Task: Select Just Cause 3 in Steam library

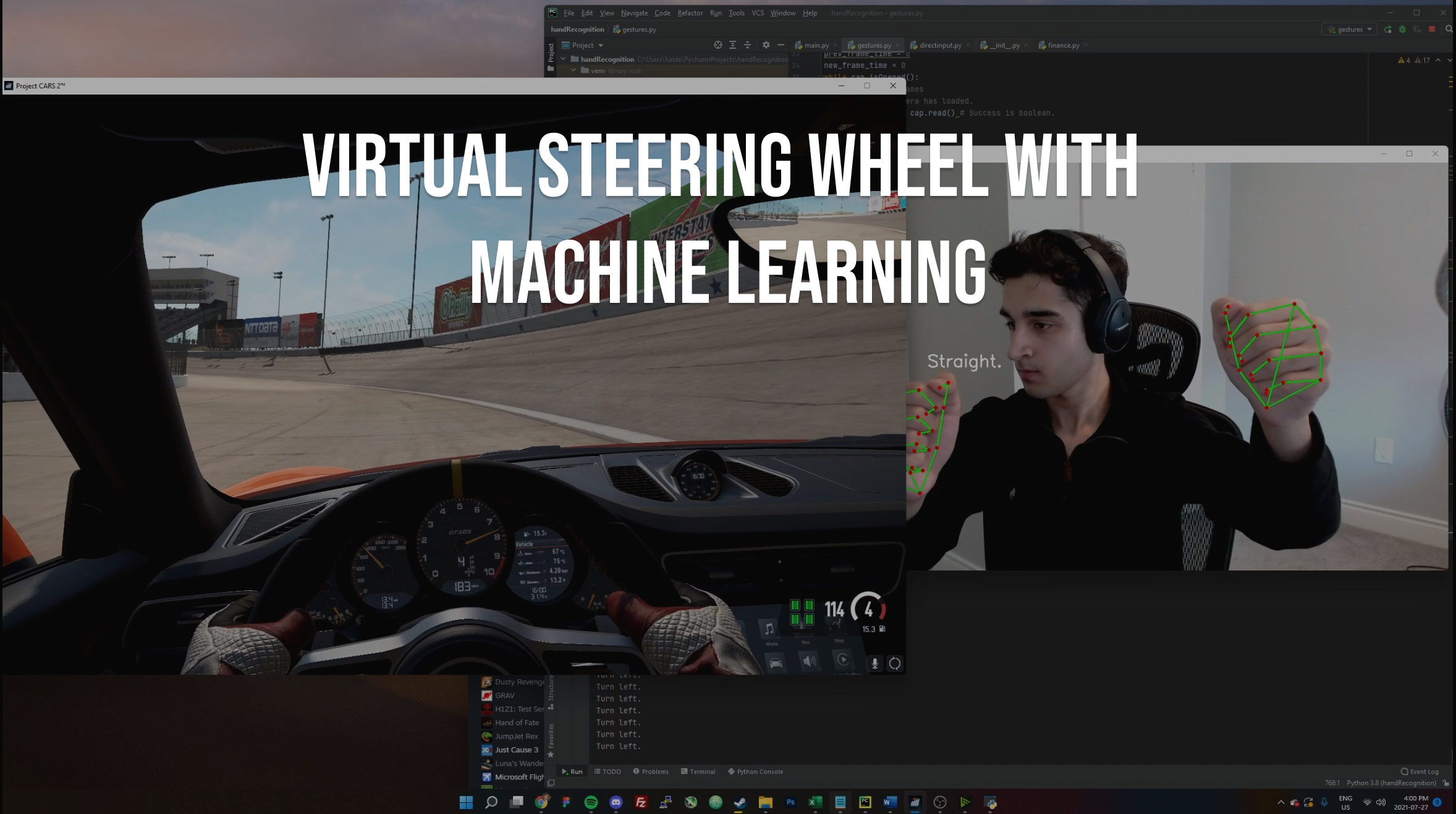Action: [x=512, y=750]
